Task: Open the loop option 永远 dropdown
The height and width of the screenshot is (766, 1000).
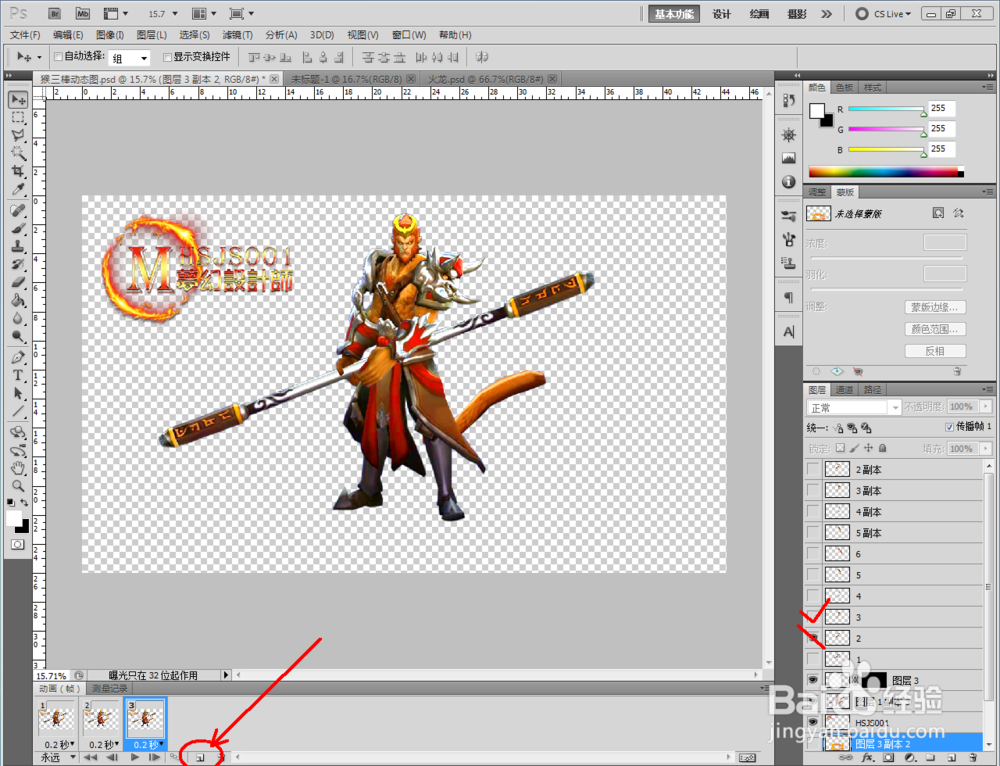Action: 57,757
